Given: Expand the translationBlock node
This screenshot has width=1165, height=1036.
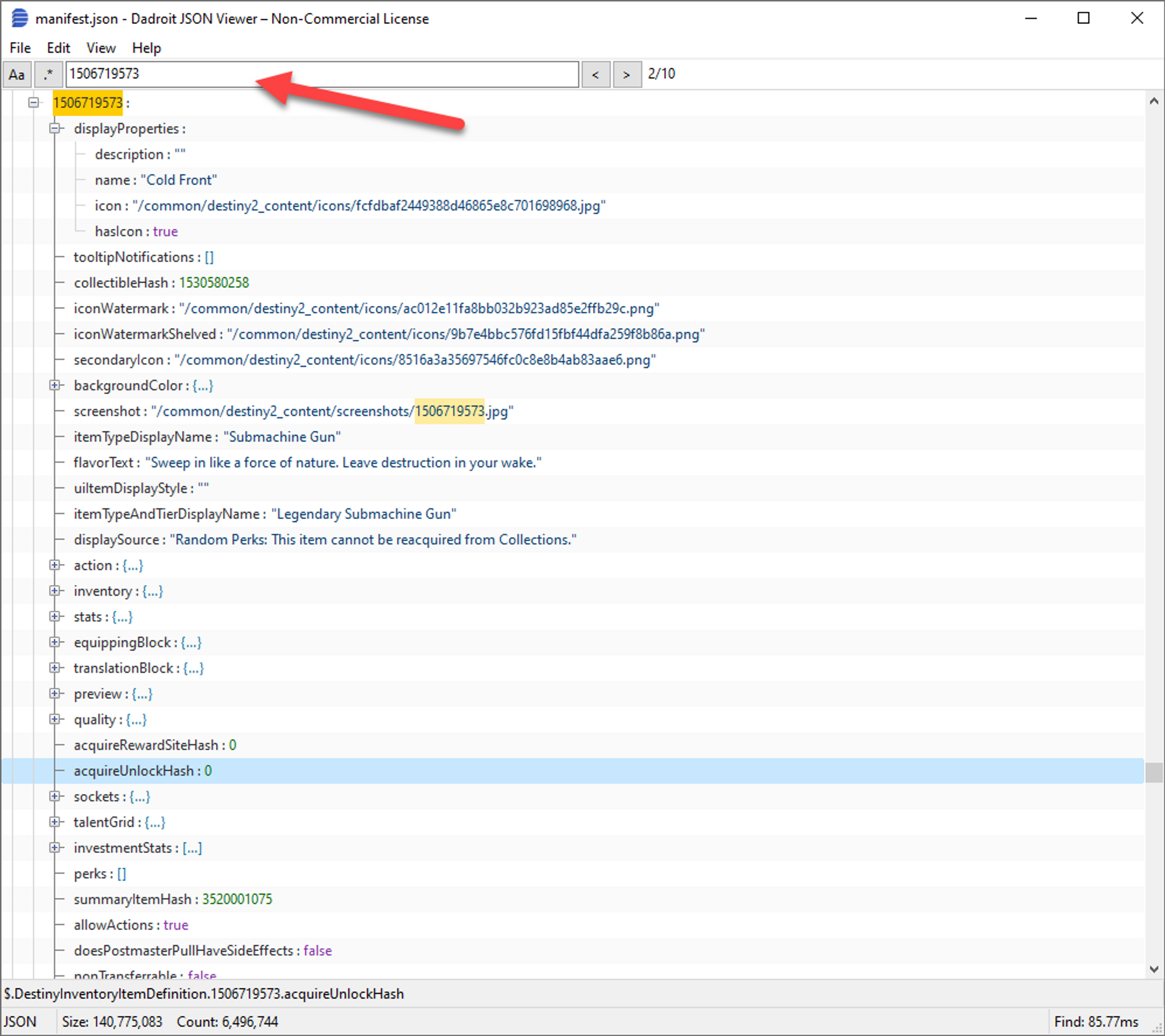Looking at the screenshot, I should (x=55, y=668).
